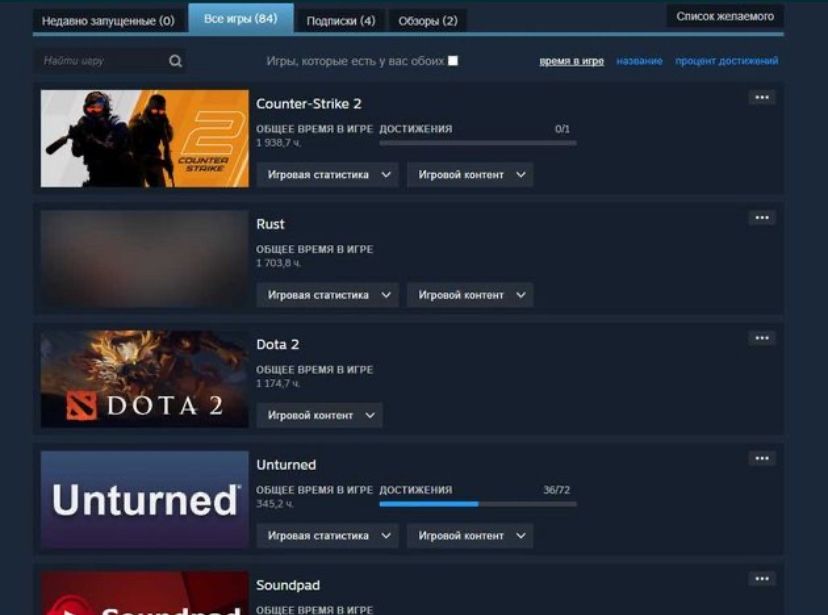The image size is (828, 615).
Task: Expand Игровой контент for Unturned
Action: 470,536
